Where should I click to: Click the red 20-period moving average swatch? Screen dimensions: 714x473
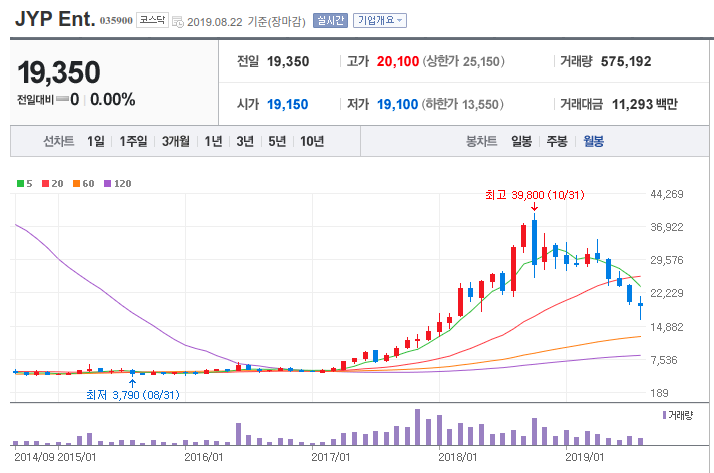[x=45, y=183]
